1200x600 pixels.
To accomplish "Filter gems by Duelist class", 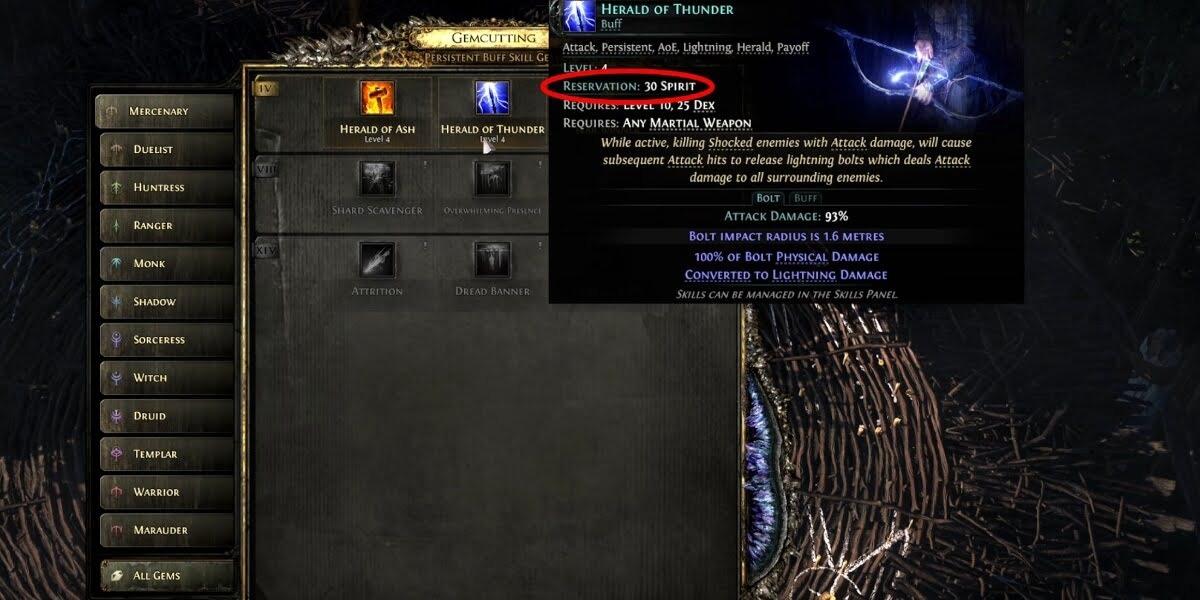I will tap(165, 149).
